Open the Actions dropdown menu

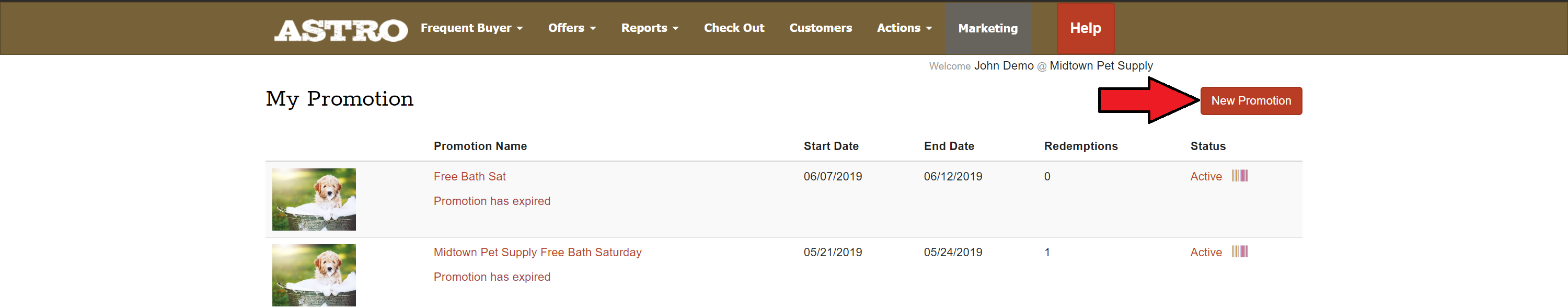coord(904,28)
